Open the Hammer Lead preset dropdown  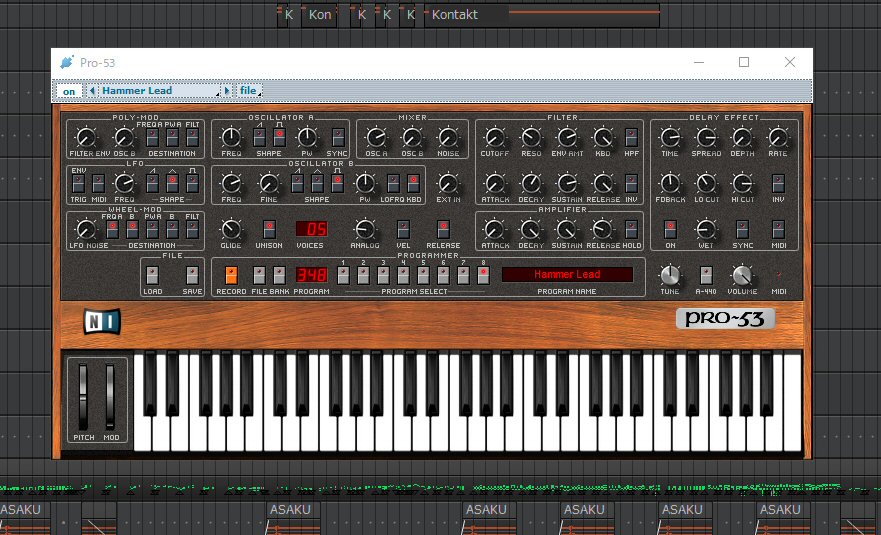(160, 90)
